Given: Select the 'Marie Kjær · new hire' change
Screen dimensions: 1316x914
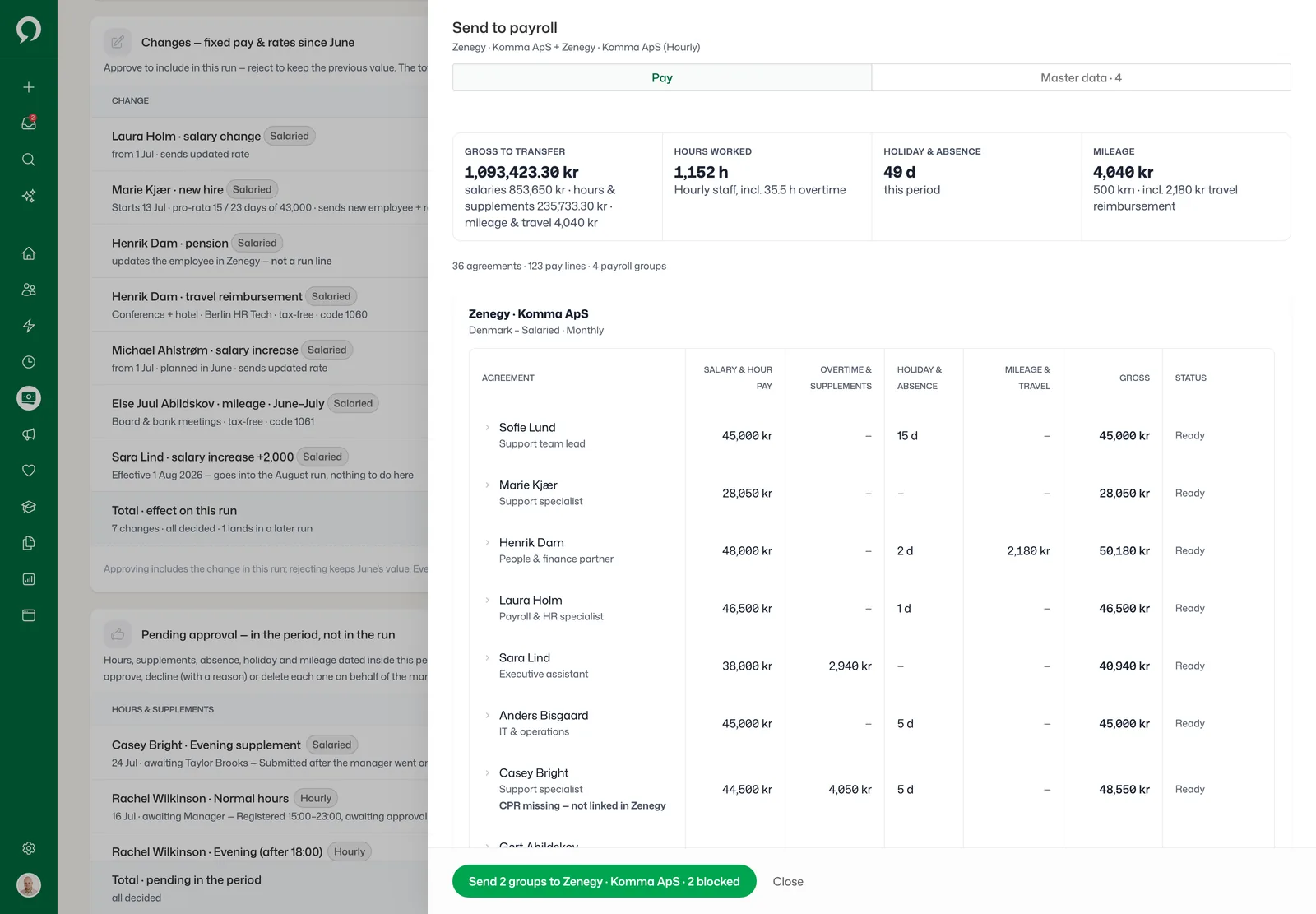Looking at the screenshot, I should coord(259,197).
